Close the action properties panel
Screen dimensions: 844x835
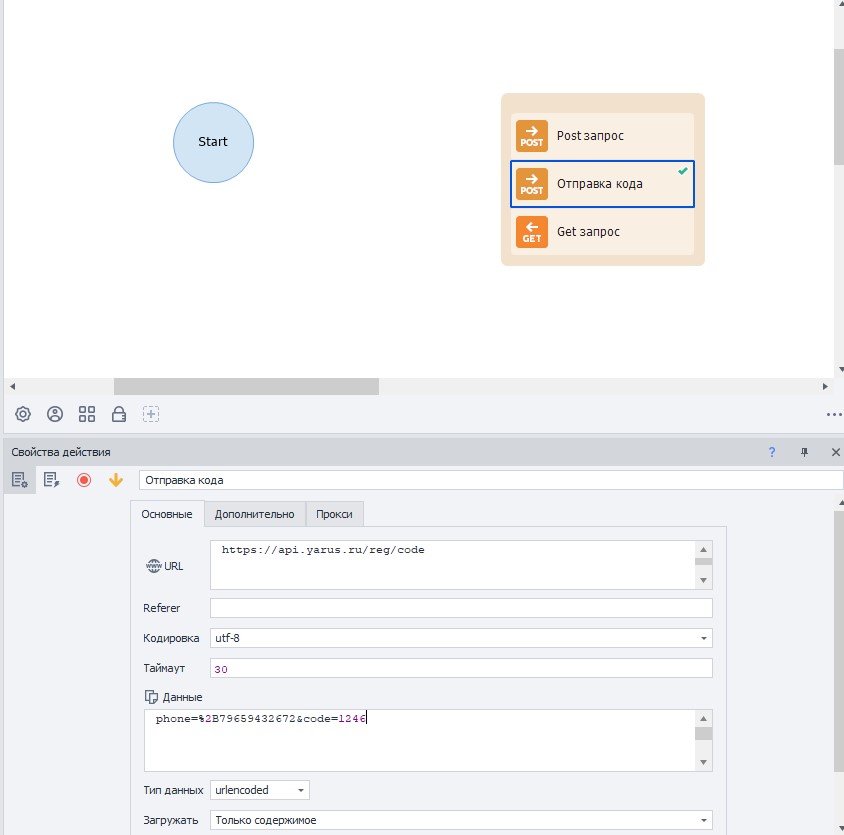pyautogui.click(x=835, y=452)
